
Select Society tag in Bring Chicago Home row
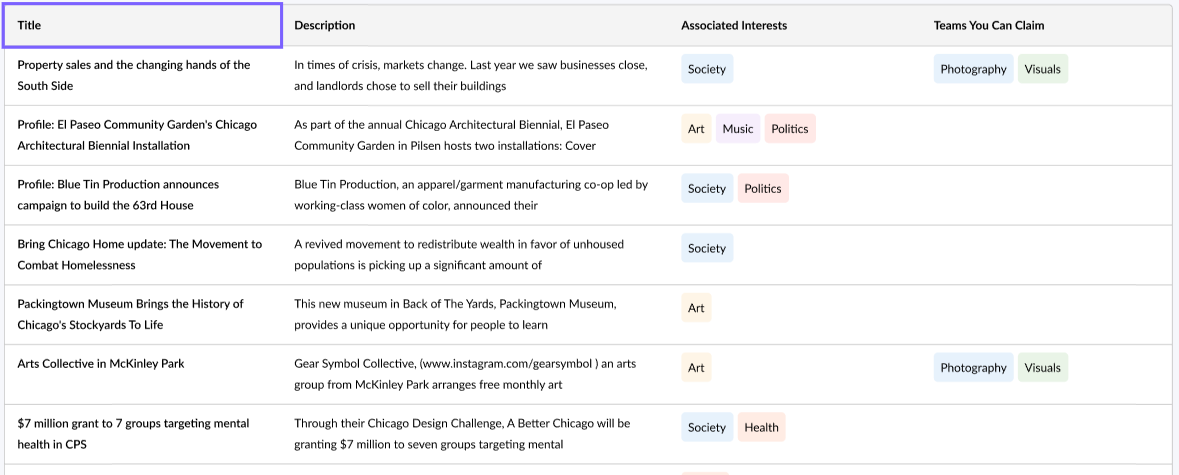tap(707, 248)
